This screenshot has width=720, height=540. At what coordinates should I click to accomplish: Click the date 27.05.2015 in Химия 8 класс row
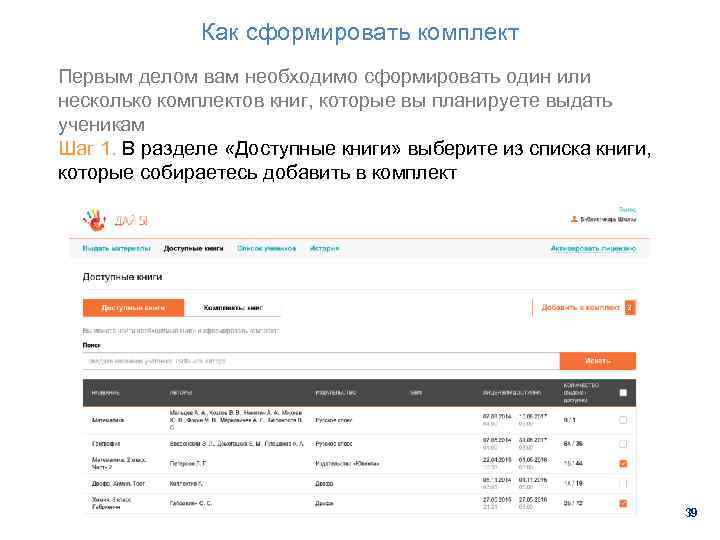496,500
